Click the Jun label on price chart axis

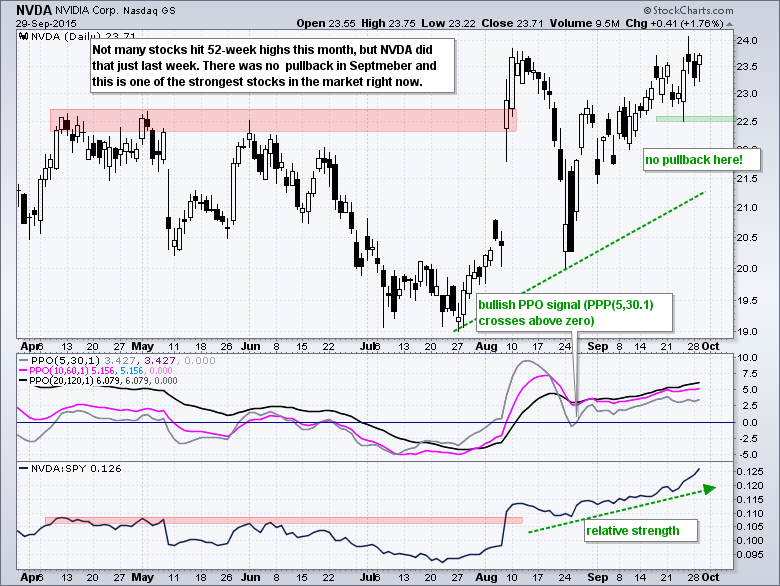[x=250, y=346]
